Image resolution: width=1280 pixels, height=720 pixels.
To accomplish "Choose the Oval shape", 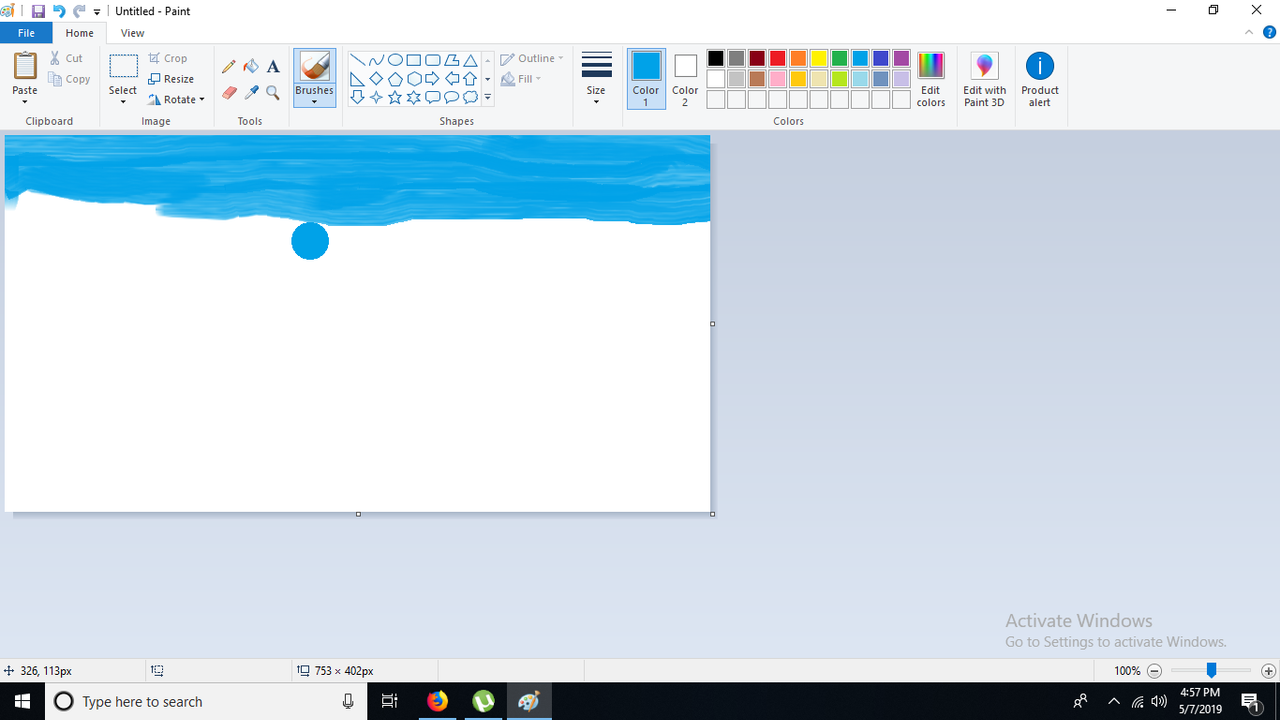I will [x=395, y=60].
